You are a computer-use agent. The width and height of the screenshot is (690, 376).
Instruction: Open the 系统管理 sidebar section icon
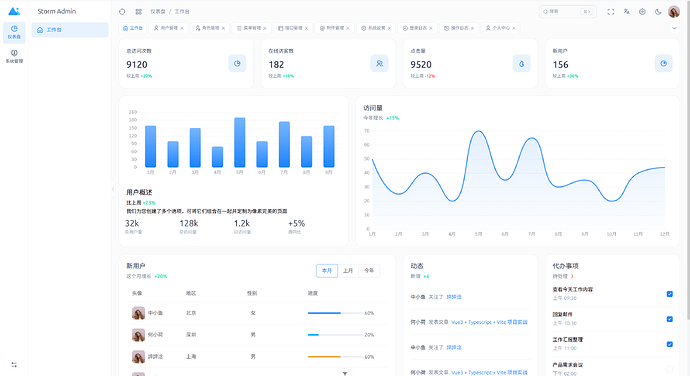click(14, 56)
